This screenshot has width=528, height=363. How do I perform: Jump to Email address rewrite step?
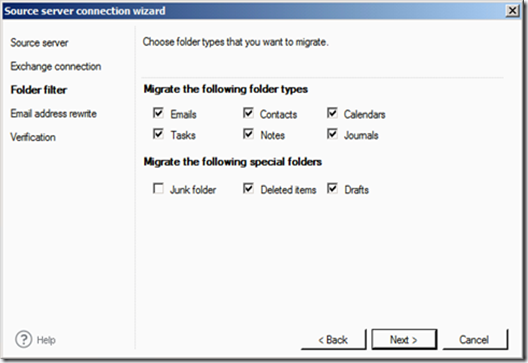(54, 113)
